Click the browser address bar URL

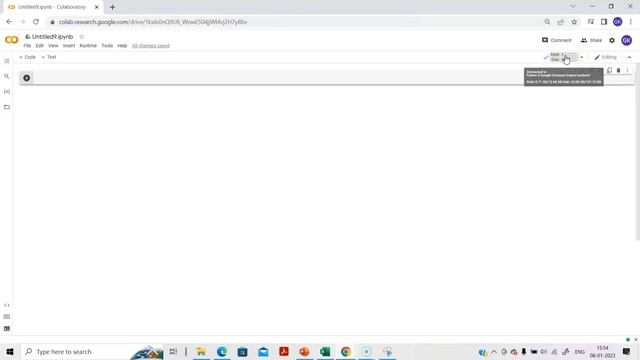(153, 22)
